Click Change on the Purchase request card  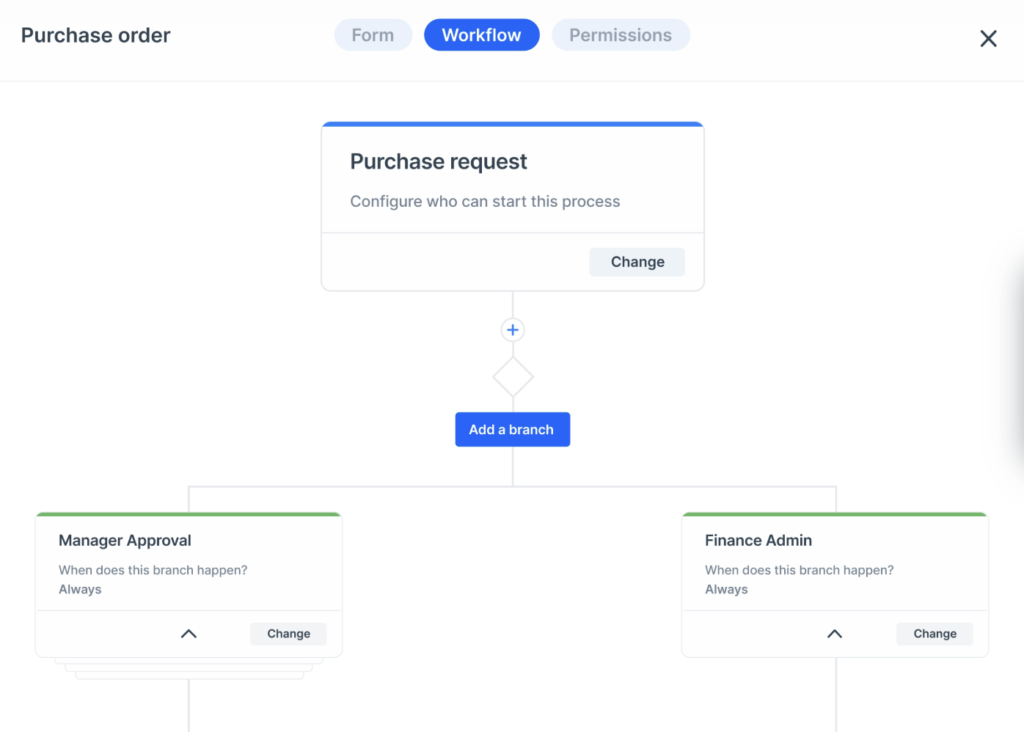pyautogui.click(x=637, y=261)
